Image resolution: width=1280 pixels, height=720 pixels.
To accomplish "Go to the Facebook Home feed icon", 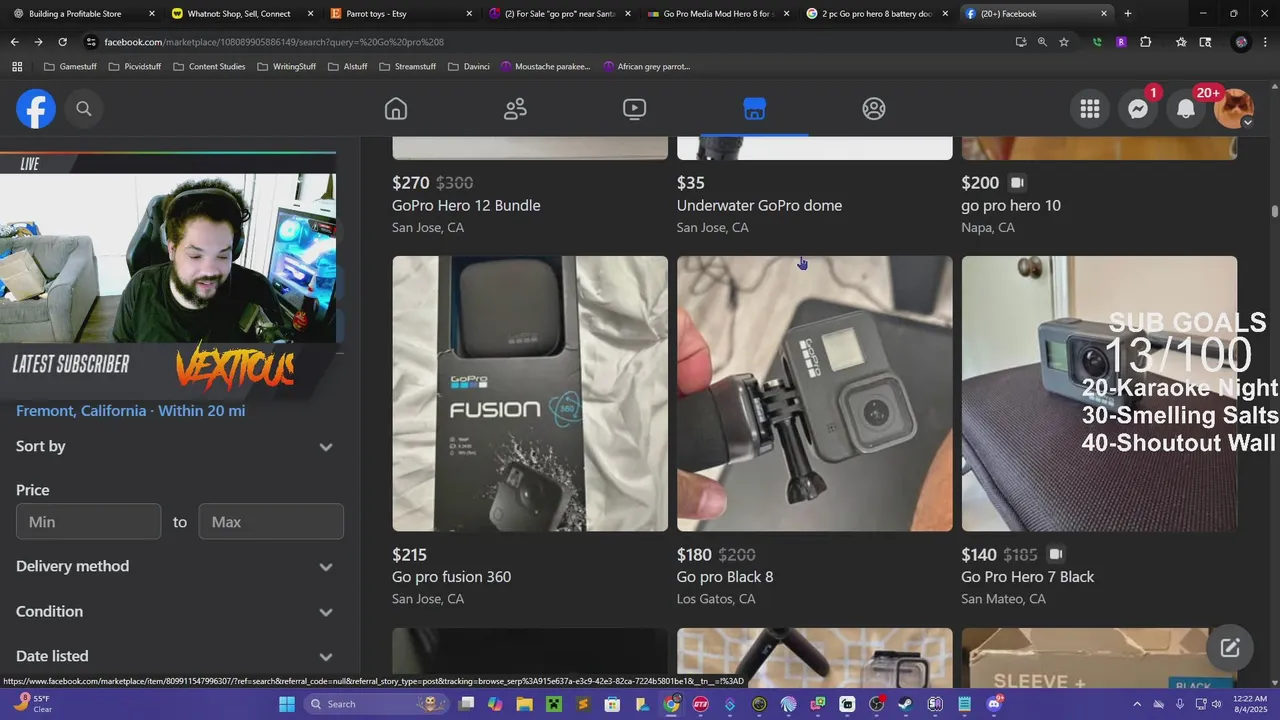I will [396, 109].
